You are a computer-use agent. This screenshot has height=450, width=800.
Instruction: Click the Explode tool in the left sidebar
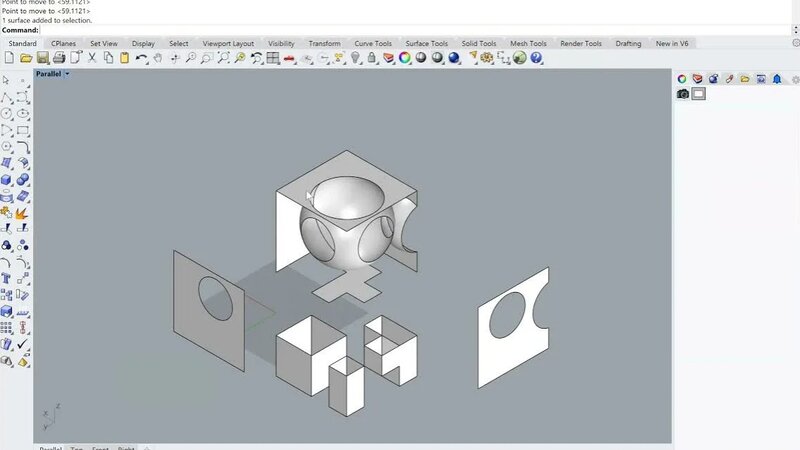22,213
